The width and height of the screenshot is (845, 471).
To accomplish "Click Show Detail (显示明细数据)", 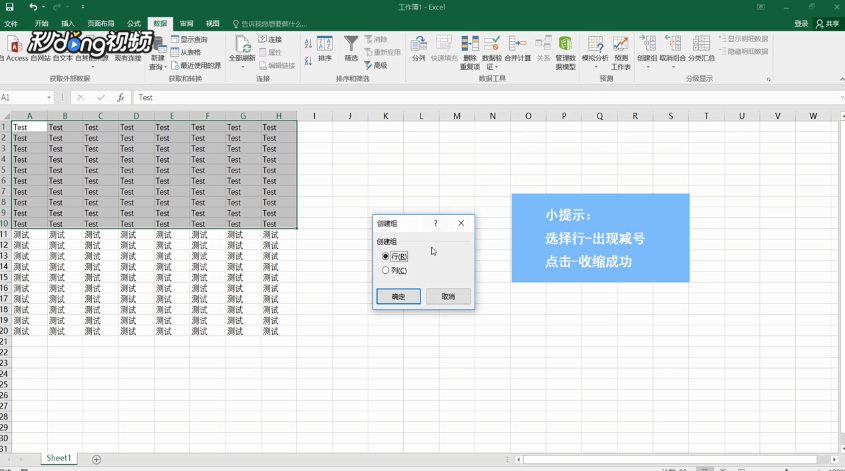I will click(x=744, y=39).
